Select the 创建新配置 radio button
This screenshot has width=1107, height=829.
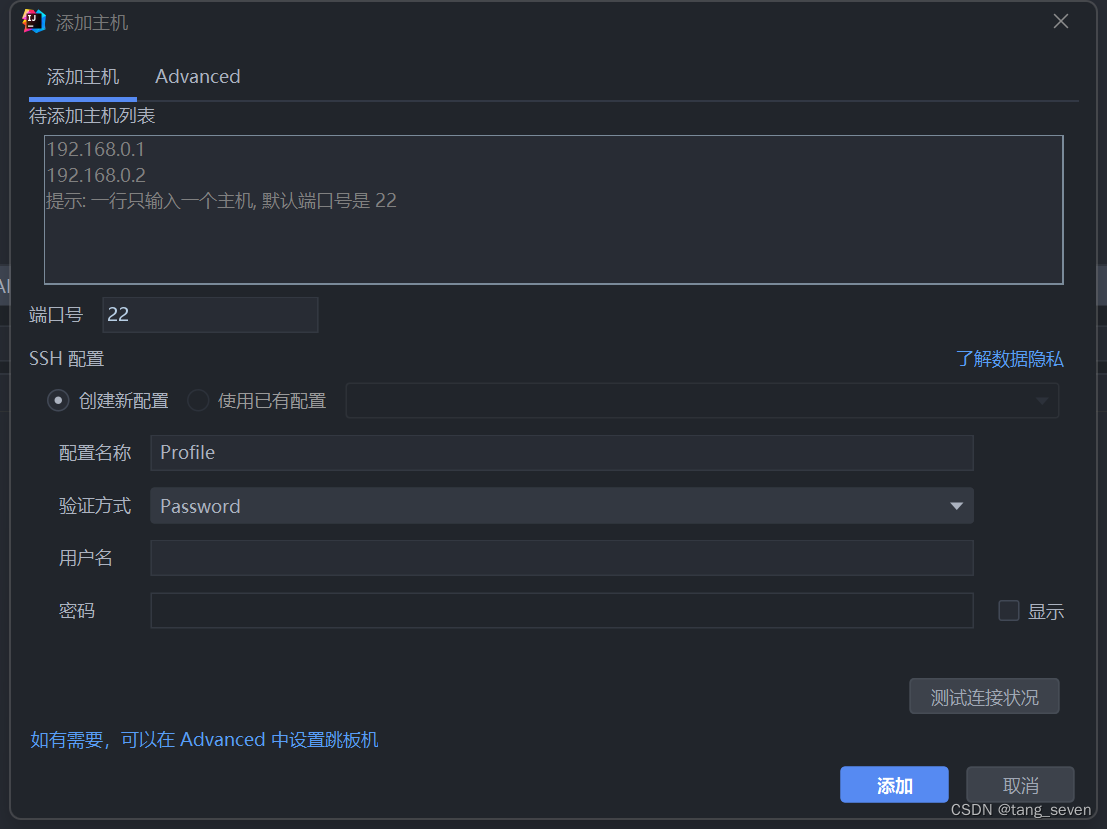59,401
